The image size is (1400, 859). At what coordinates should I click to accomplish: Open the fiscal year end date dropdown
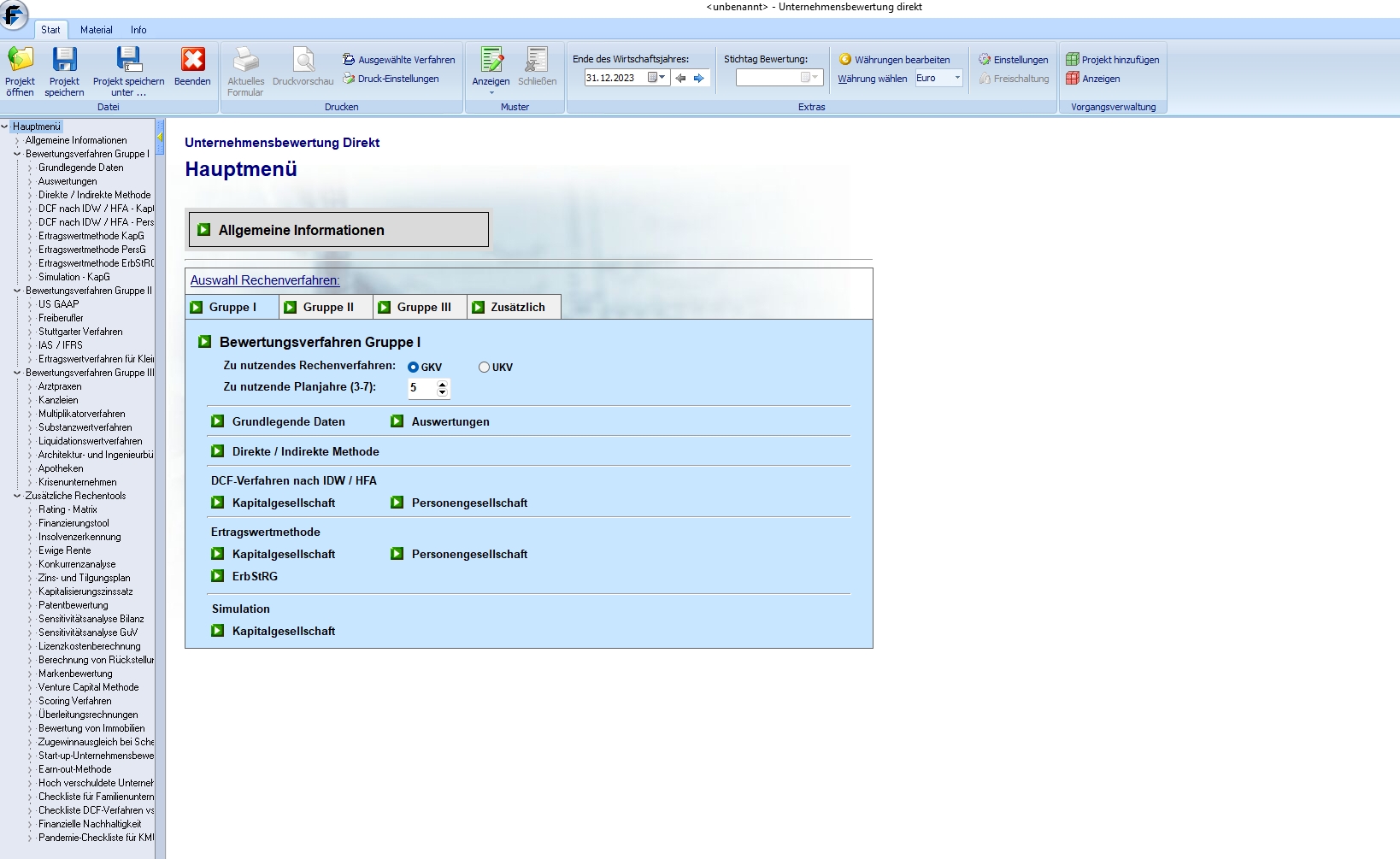pyautogui.click(x=656, y=78)
